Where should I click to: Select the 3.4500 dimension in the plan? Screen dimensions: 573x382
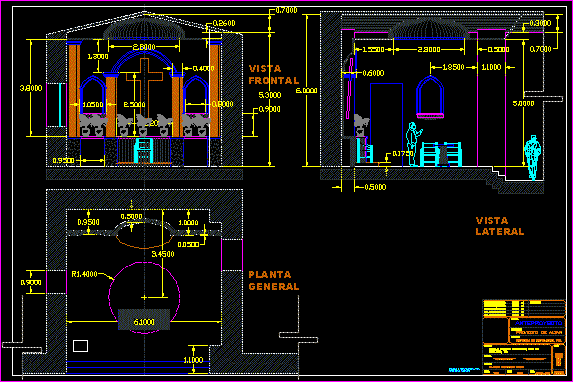tap(163, 254)
